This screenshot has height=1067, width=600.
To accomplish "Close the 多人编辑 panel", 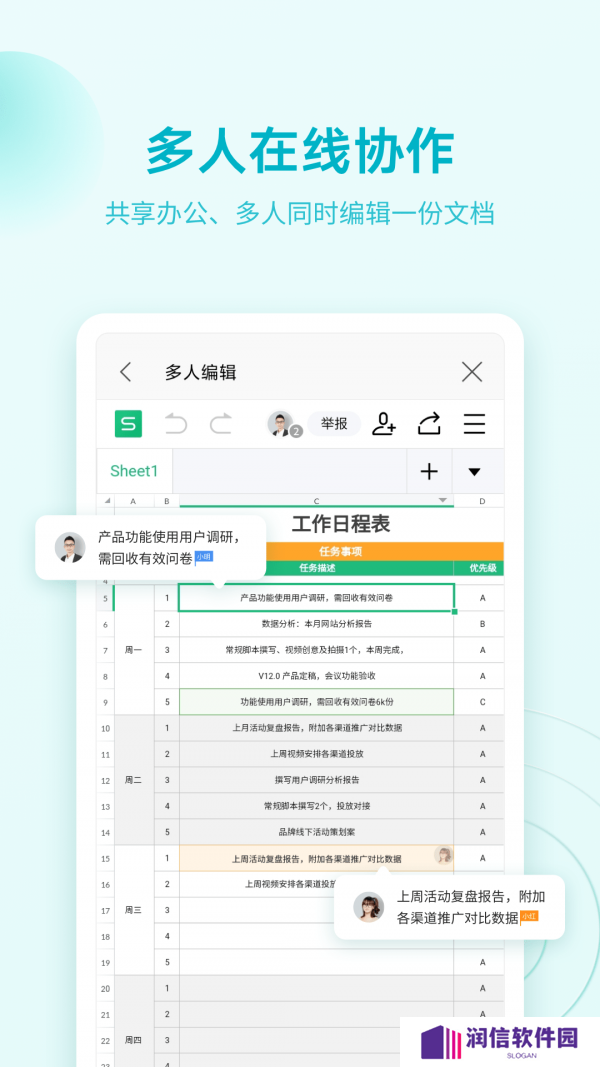I will [x=471, y=372].
